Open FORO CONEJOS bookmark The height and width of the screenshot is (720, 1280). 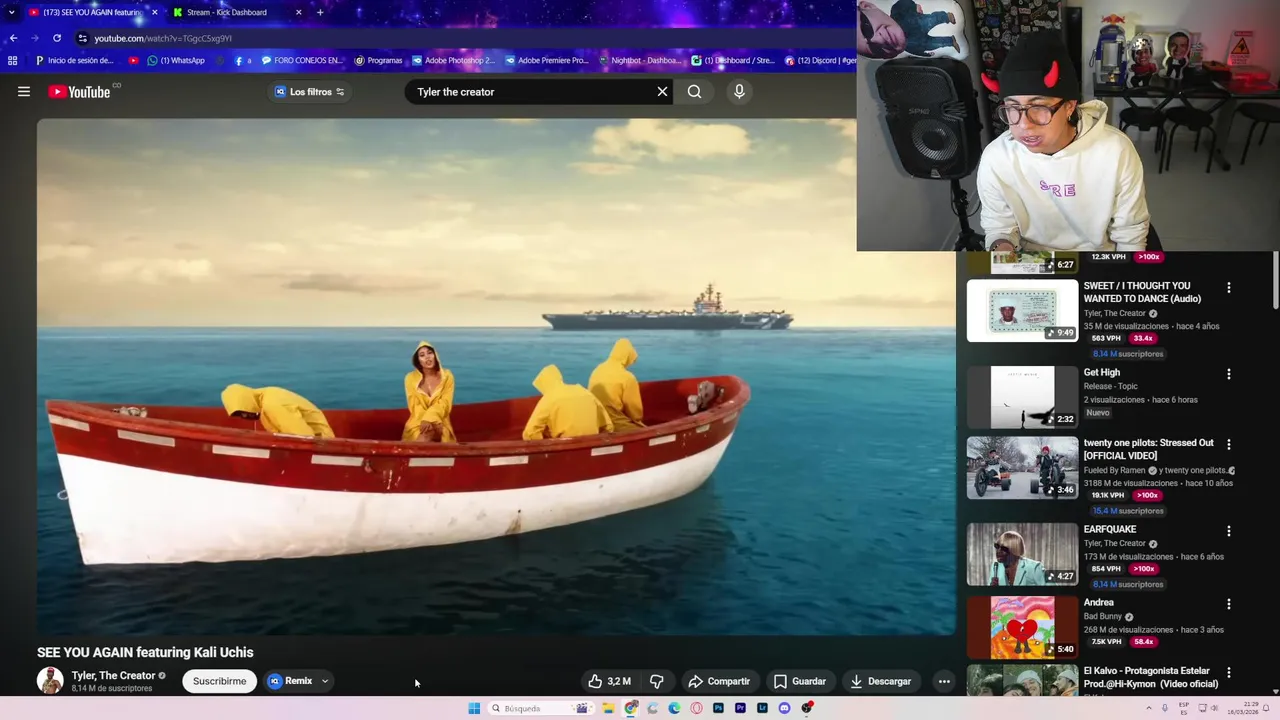pyautogui.click(x=301, y=60)
